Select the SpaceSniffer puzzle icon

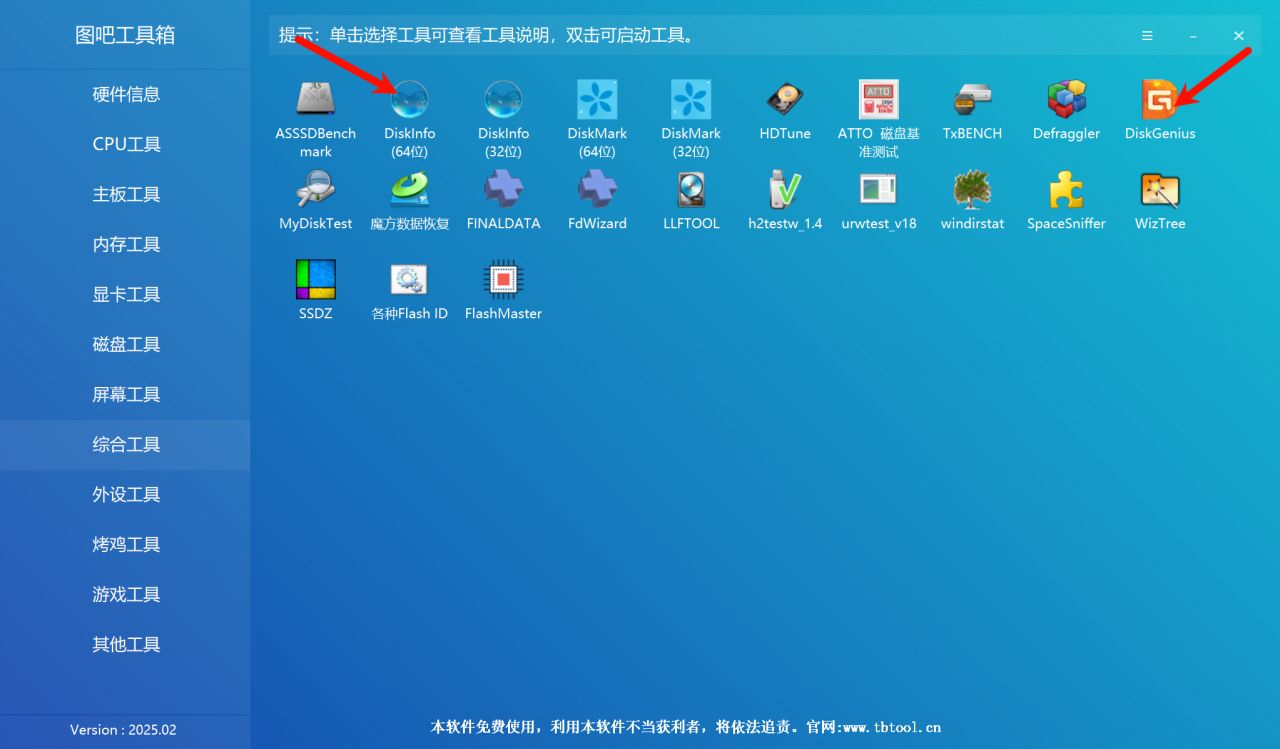point(1066,190)
